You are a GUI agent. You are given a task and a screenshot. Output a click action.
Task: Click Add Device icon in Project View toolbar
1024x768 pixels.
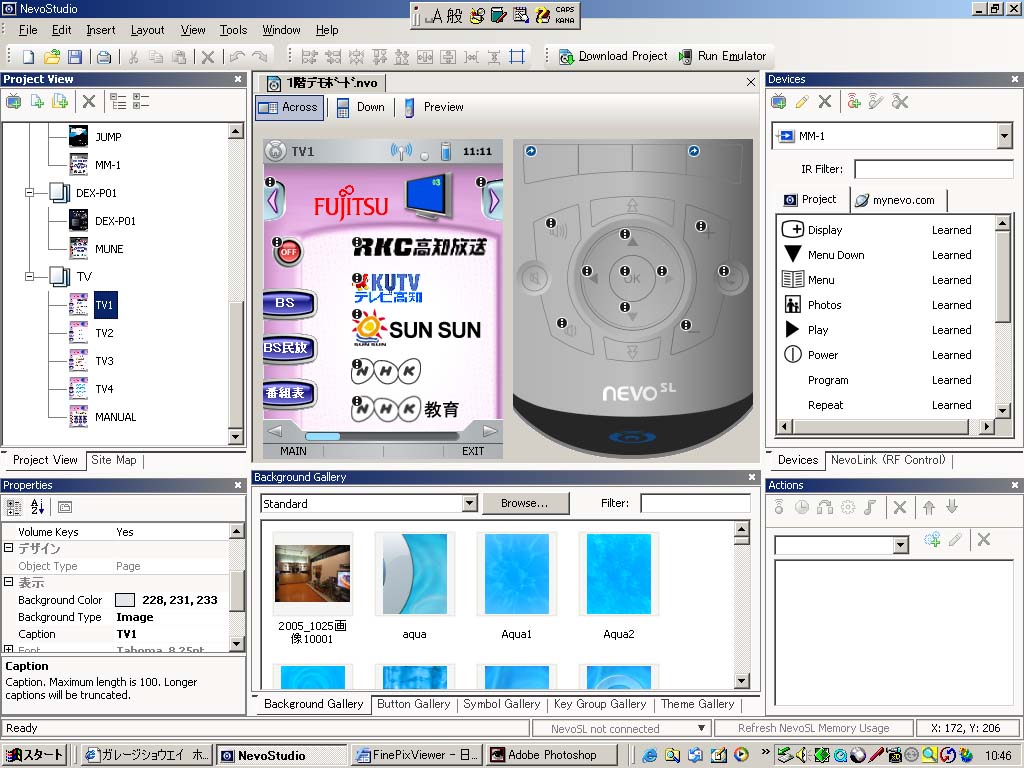(13, 101)
